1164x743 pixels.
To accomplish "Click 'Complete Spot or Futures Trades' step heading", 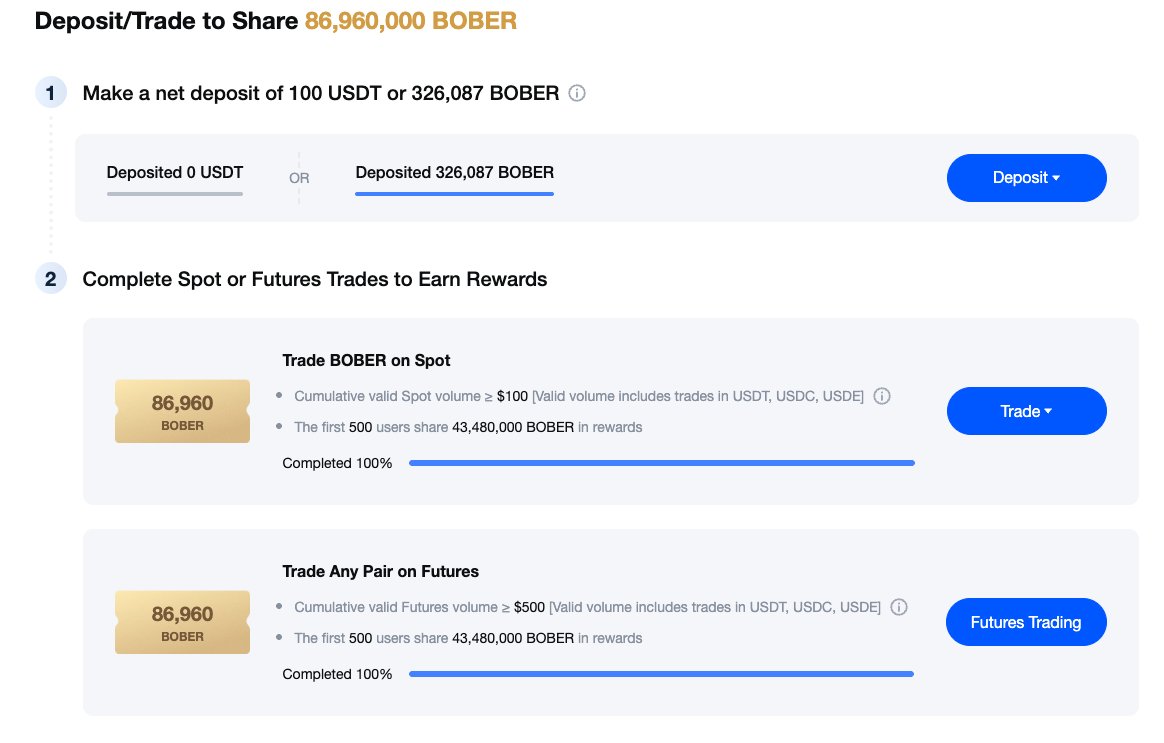I will [315, 280].
